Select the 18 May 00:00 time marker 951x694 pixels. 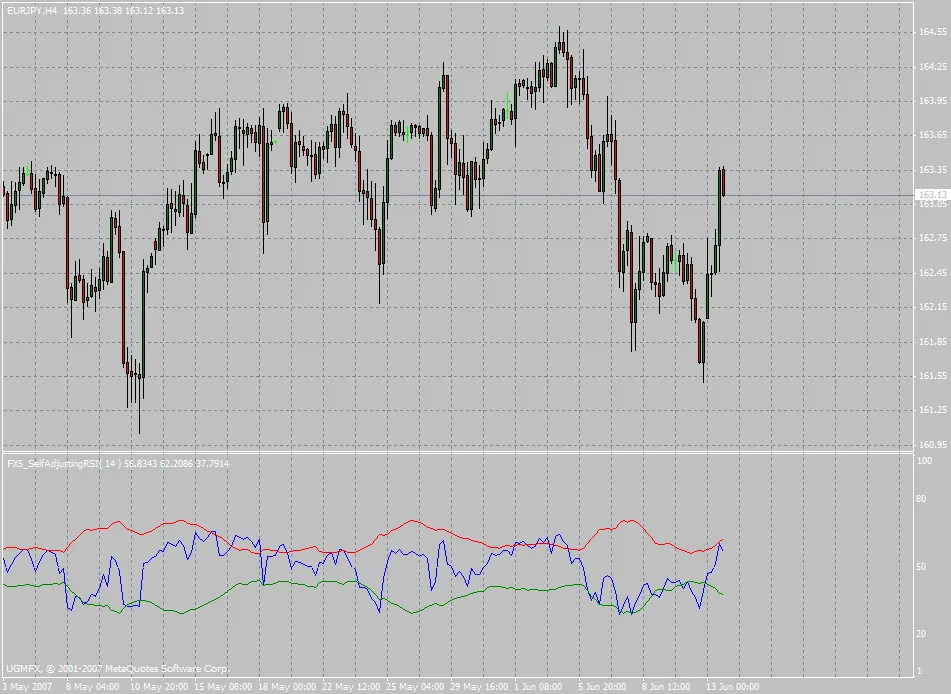tap(288, 687)
